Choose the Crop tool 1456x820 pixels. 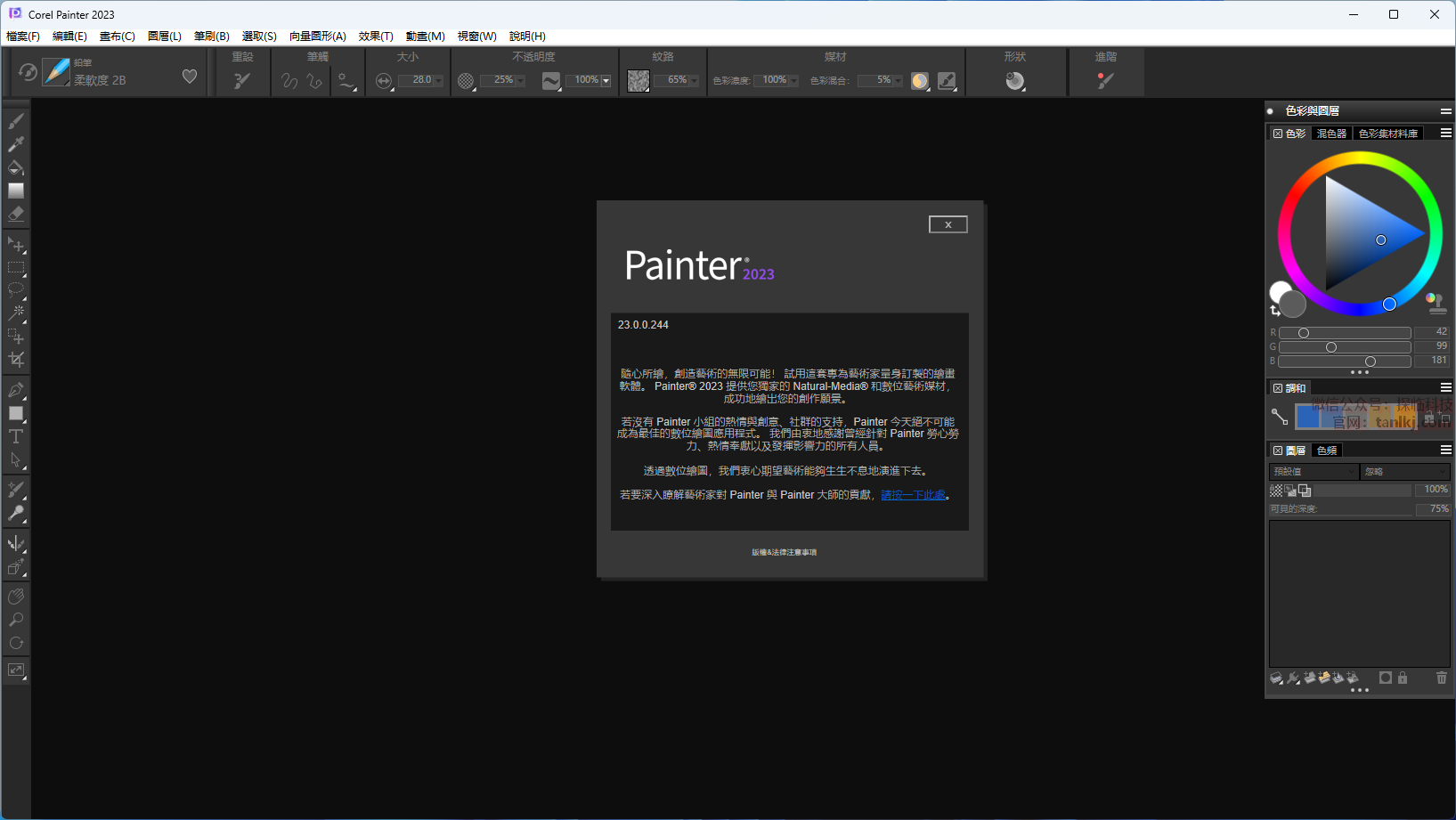(x=16, y=360)
